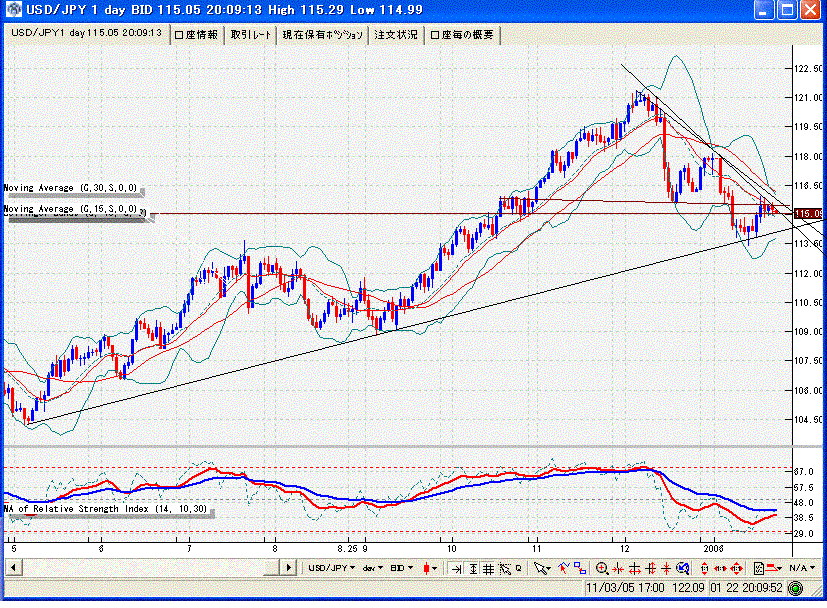
Task: Click the magnifier zoom-in icon
Action: [602, 568]
